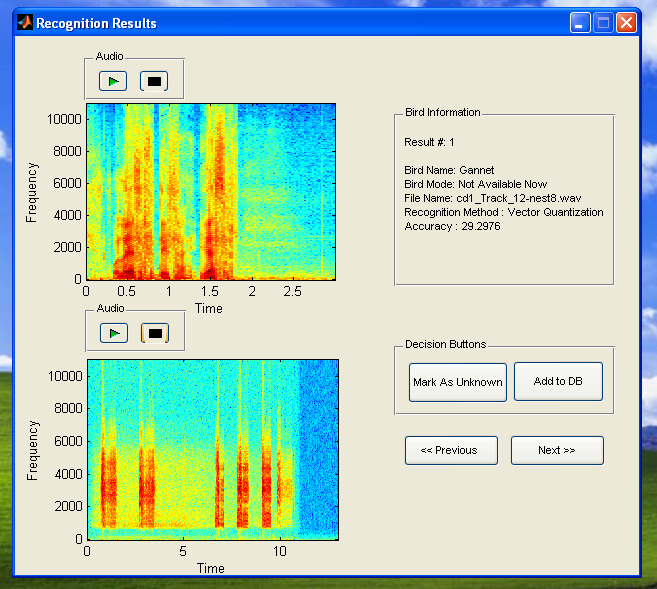
Task: Click the Recognition Results title bar text
Action: click(96, 22)
